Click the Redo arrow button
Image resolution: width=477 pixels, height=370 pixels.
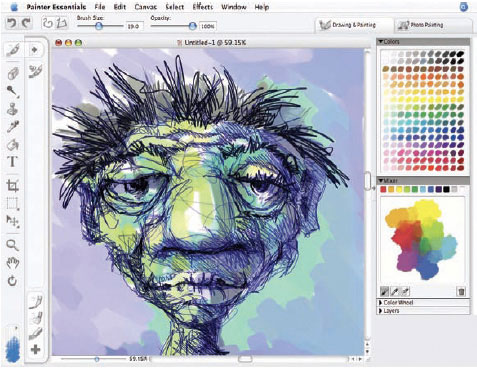click(x=26, y=23)
